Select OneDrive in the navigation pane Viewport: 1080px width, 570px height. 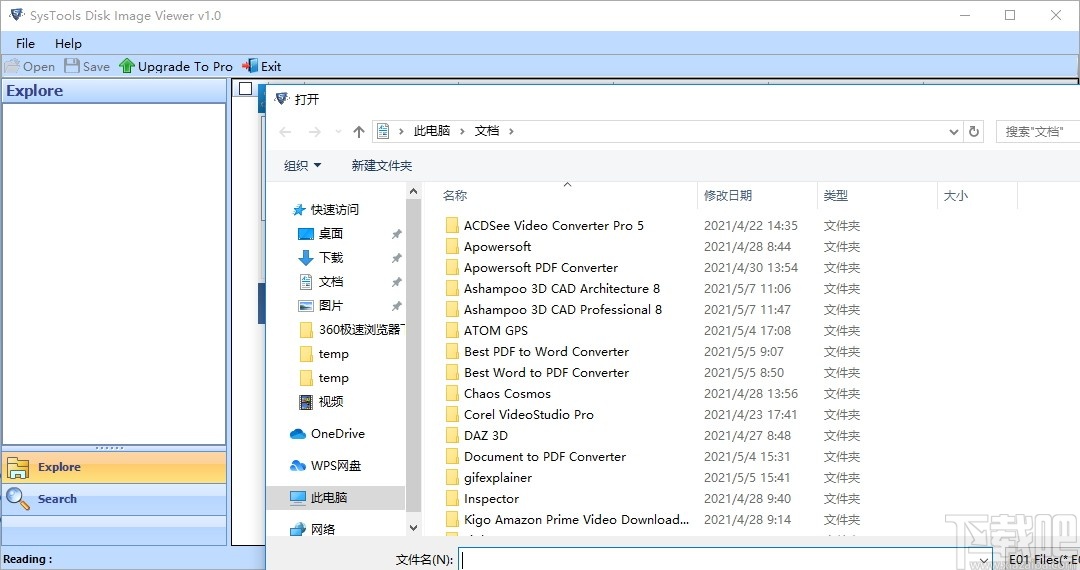[338, 434]
